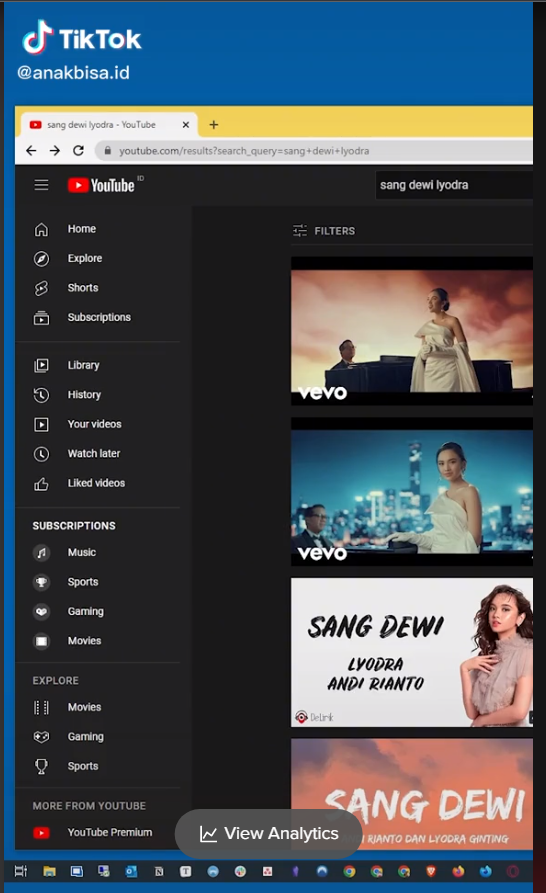Select the 'sang dewi lyodra - YouTube' tab
Screen dimensions: 546x893
[108, 125]
